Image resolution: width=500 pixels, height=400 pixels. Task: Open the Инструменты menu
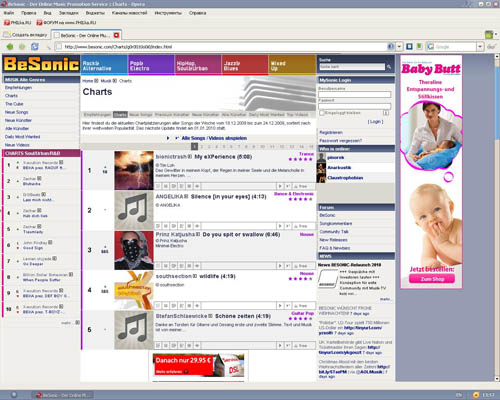168,13
